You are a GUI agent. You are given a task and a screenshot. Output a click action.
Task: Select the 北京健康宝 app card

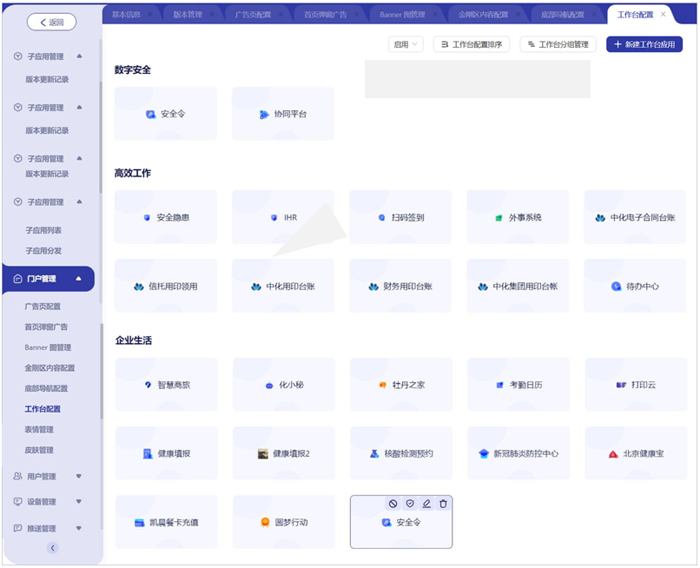(x=635, y=453)
